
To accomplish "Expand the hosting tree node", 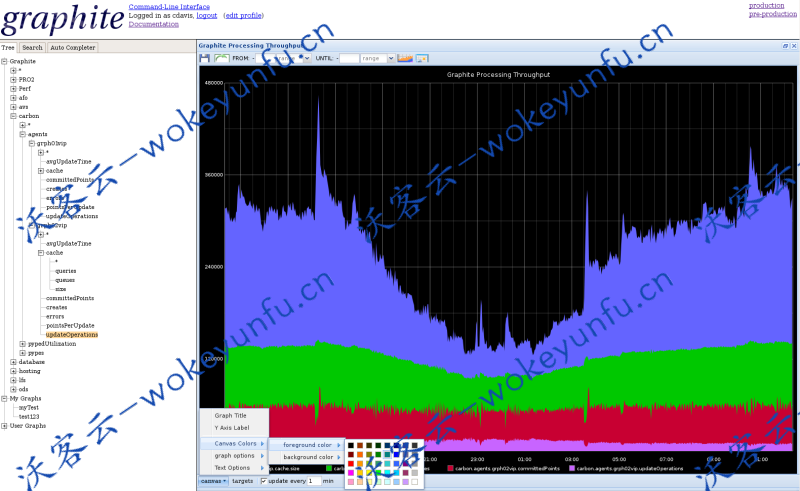I will [x=14, y=371].
